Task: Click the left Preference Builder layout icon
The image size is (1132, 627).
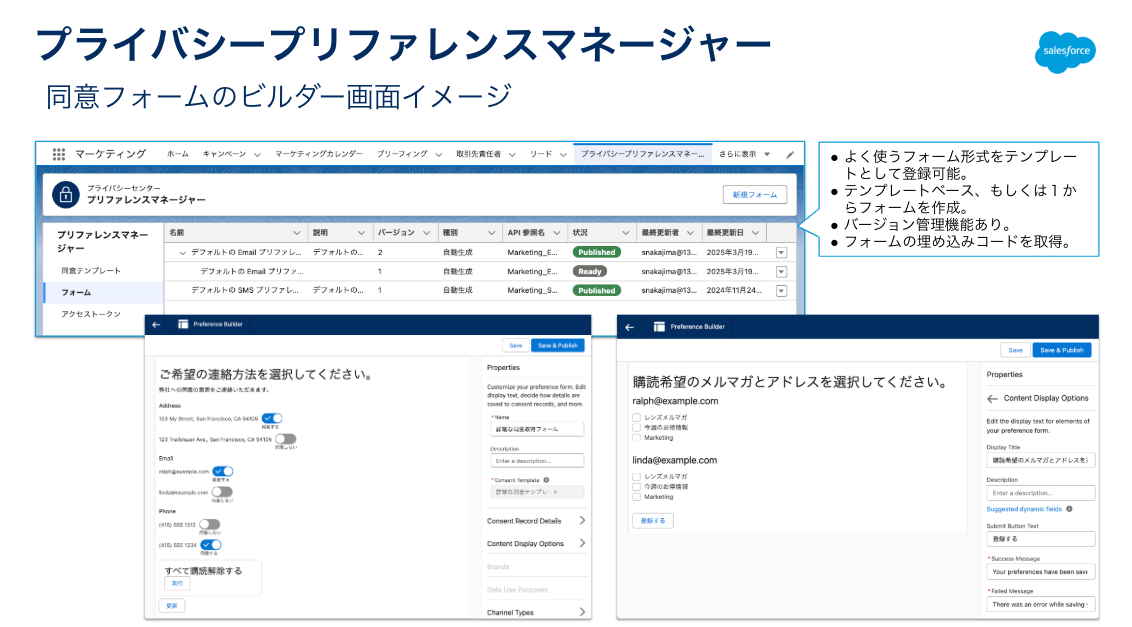Action: click(183, 324)
